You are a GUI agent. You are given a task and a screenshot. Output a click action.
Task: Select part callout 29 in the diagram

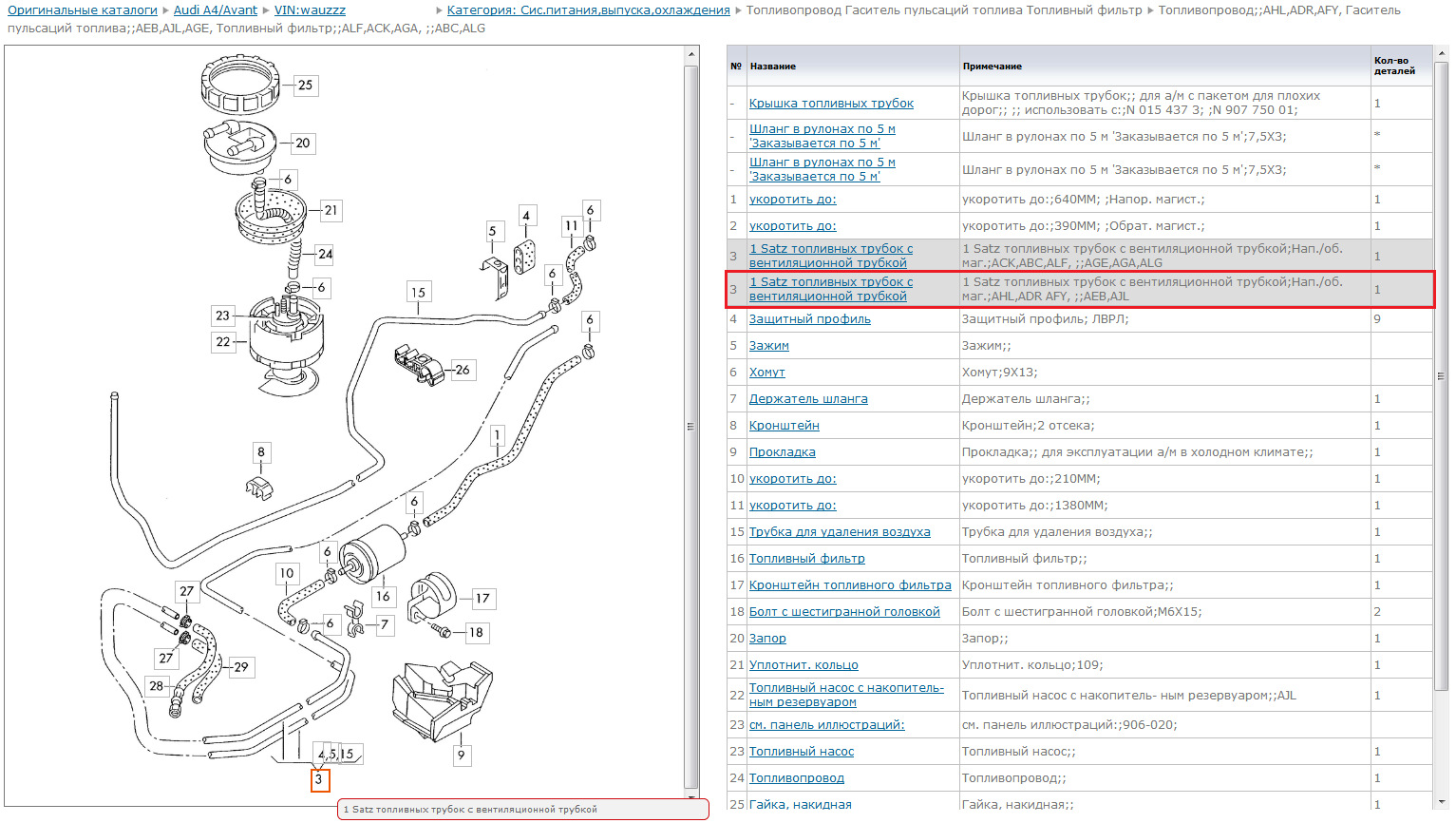tap(241, 667)
